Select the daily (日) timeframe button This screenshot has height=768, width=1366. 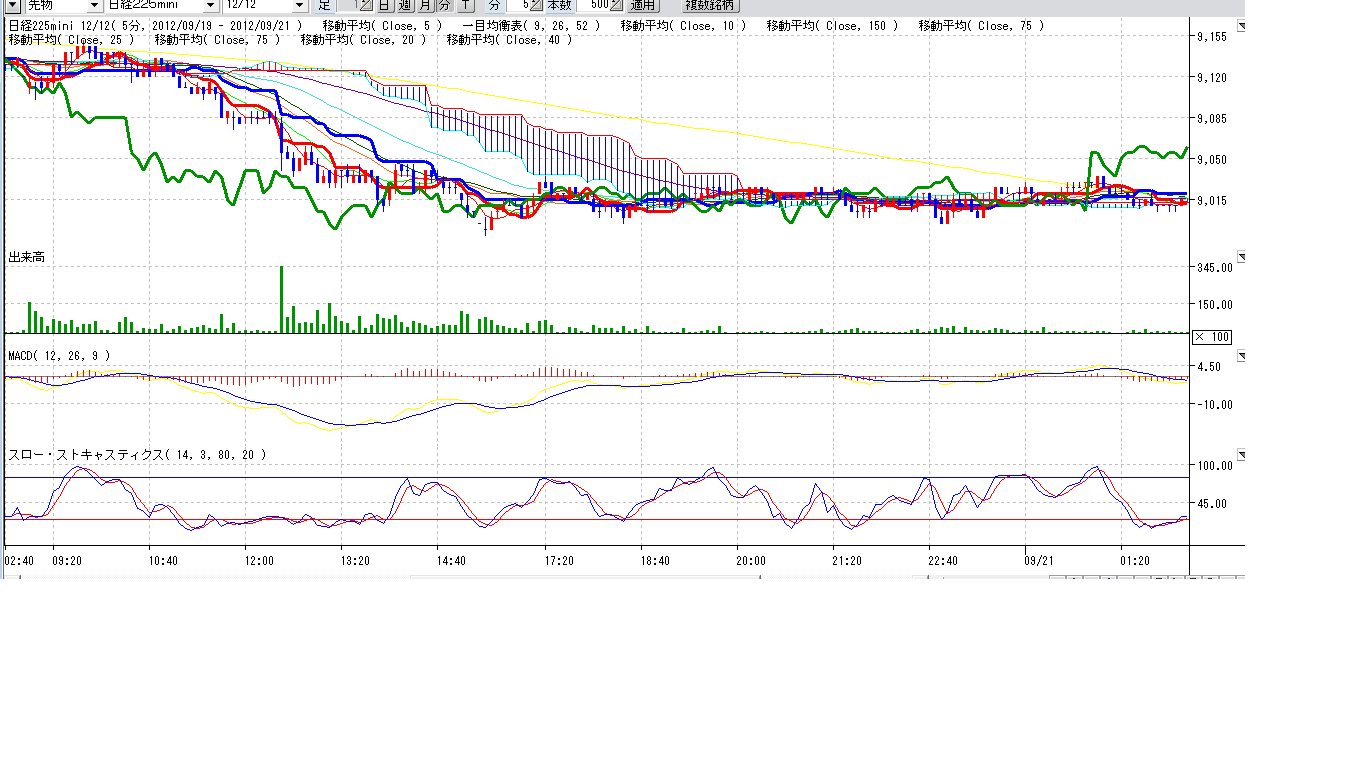[385, 5]
